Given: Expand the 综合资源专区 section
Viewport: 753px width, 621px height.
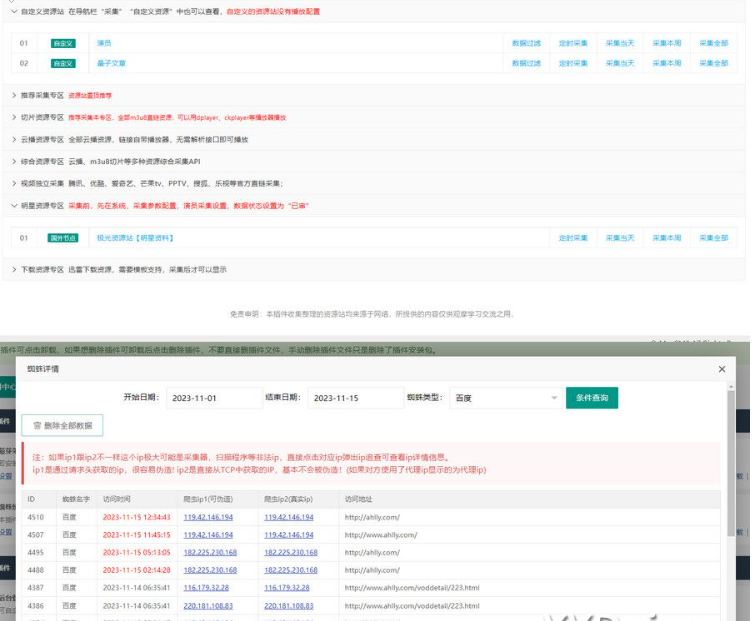Looking at the screenshot, I should pyautogui.click(x=13, y=161).
